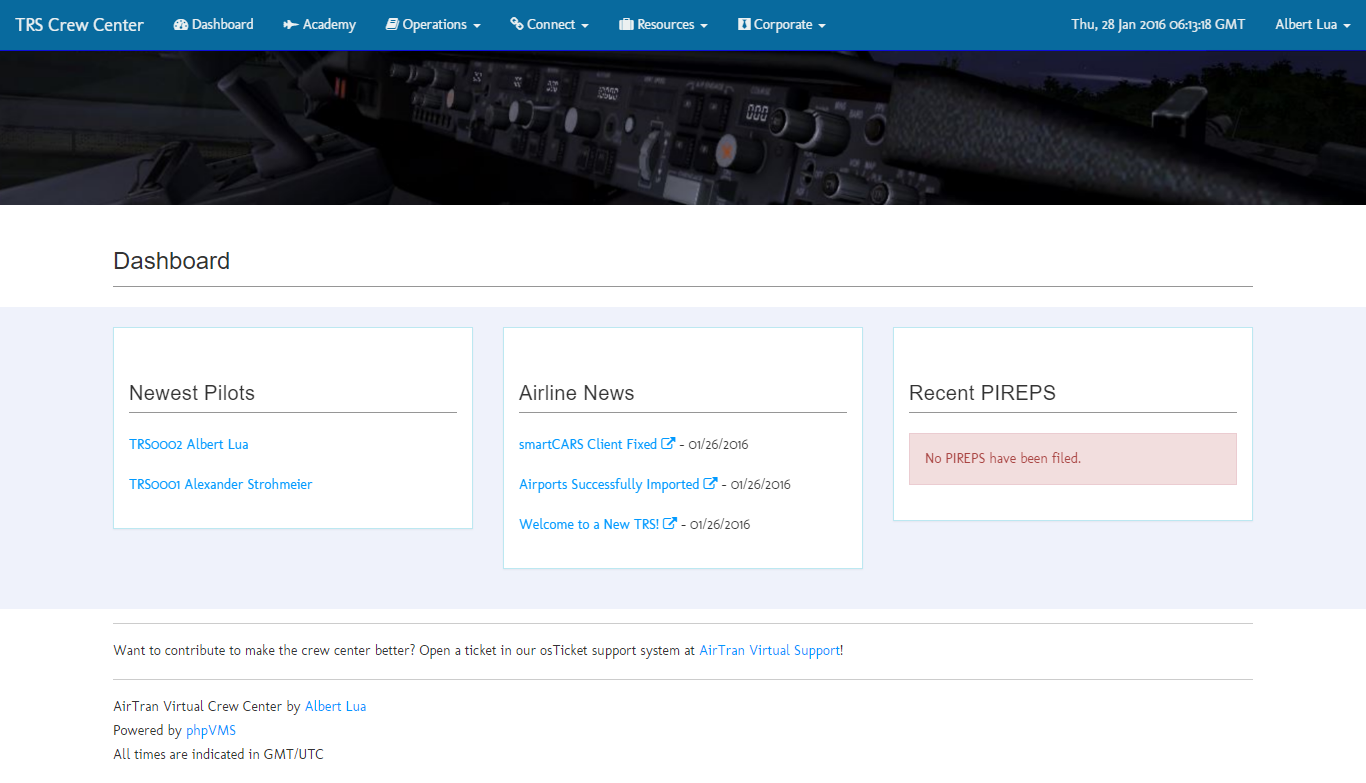Click the Resources briefcase icon
The height and width of the screenshot is (783, 1366).
tap(627, 24)
